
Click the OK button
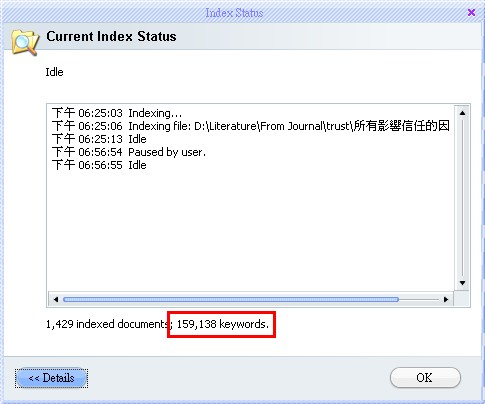(425, 378)
